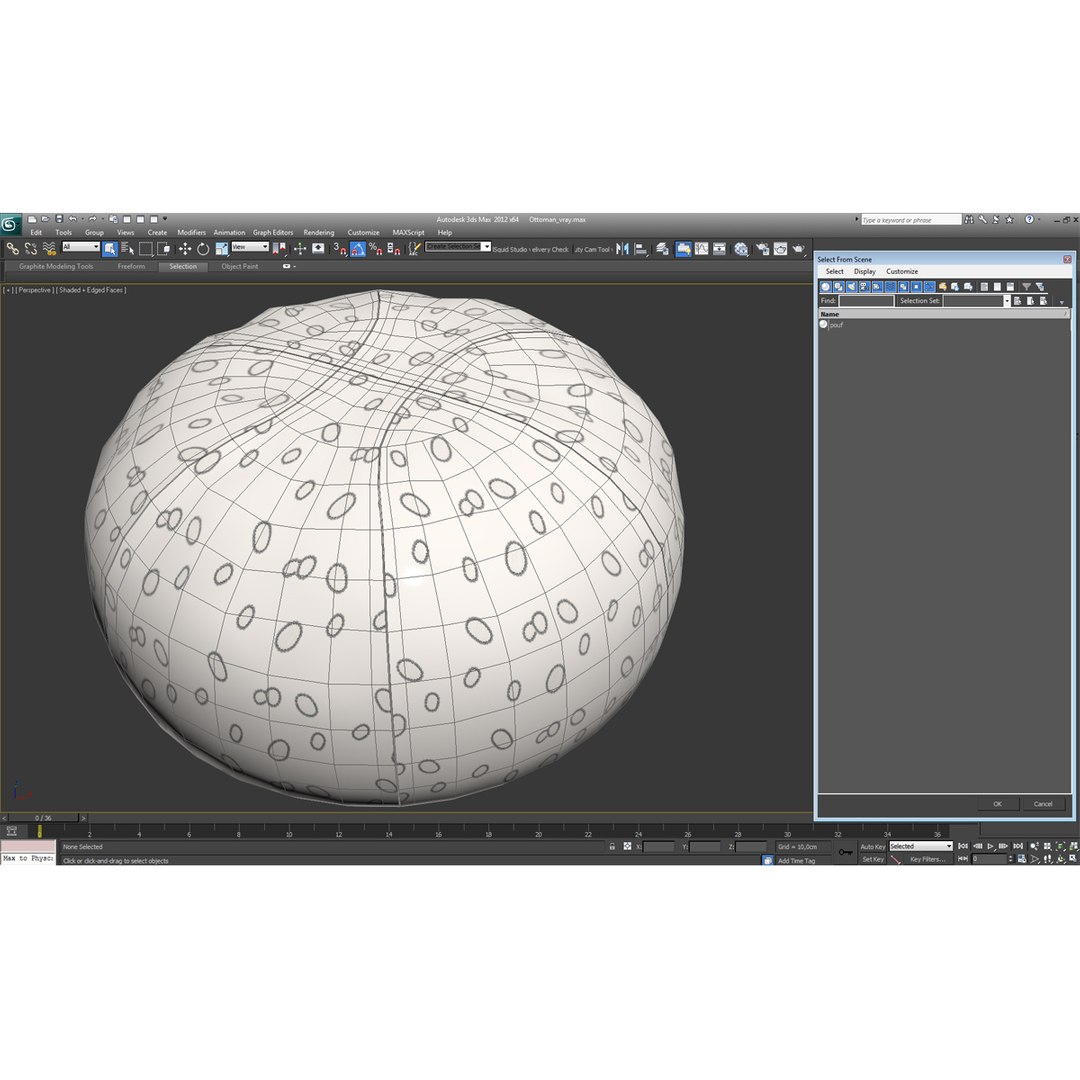Toggle Display Cameras filter in Select From Scene
This screenshot has width=1080, height=1080.
(x=864, y=287)
